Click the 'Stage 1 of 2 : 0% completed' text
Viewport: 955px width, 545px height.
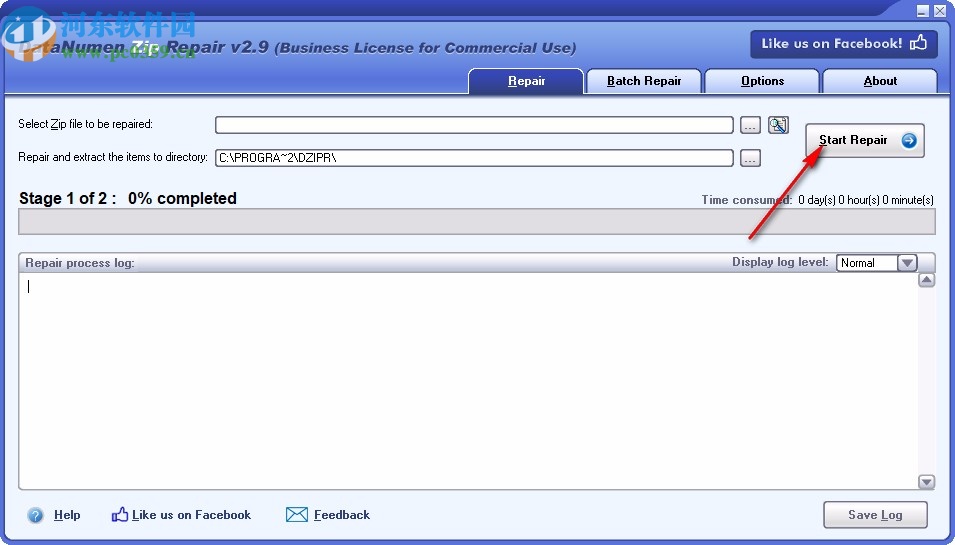click(x=128, y=199)
